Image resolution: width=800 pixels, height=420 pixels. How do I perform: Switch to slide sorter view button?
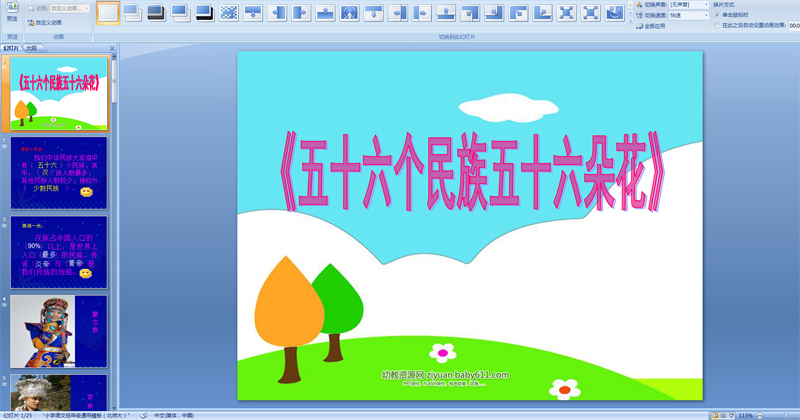point(723,416)
